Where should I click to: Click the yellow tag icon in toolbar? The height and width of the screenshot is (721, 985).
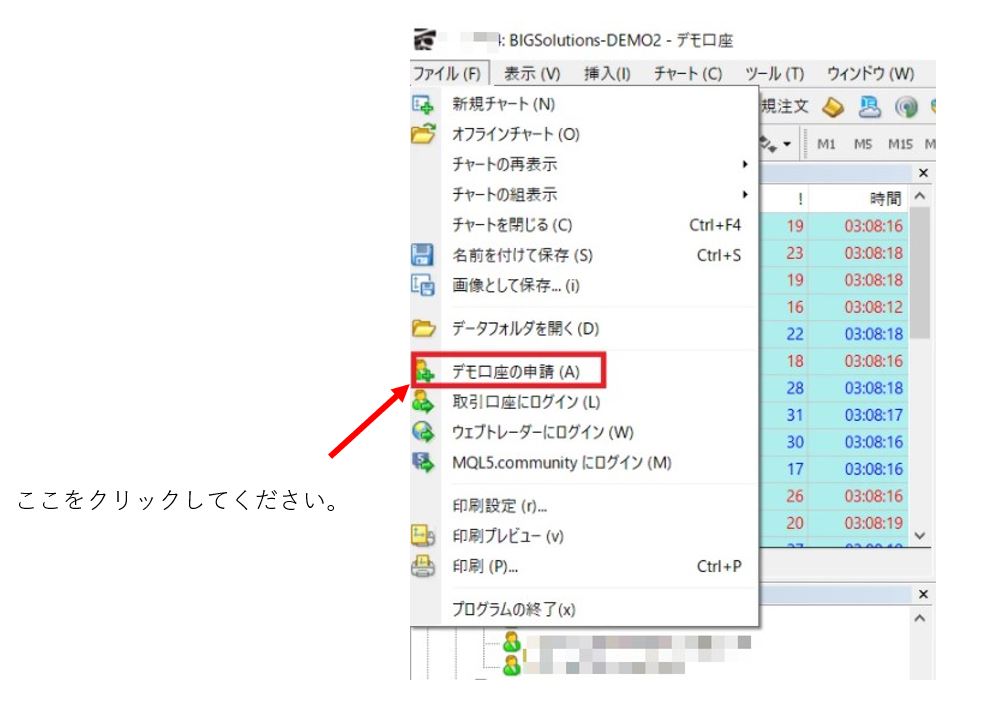click(x=834, y=106)
